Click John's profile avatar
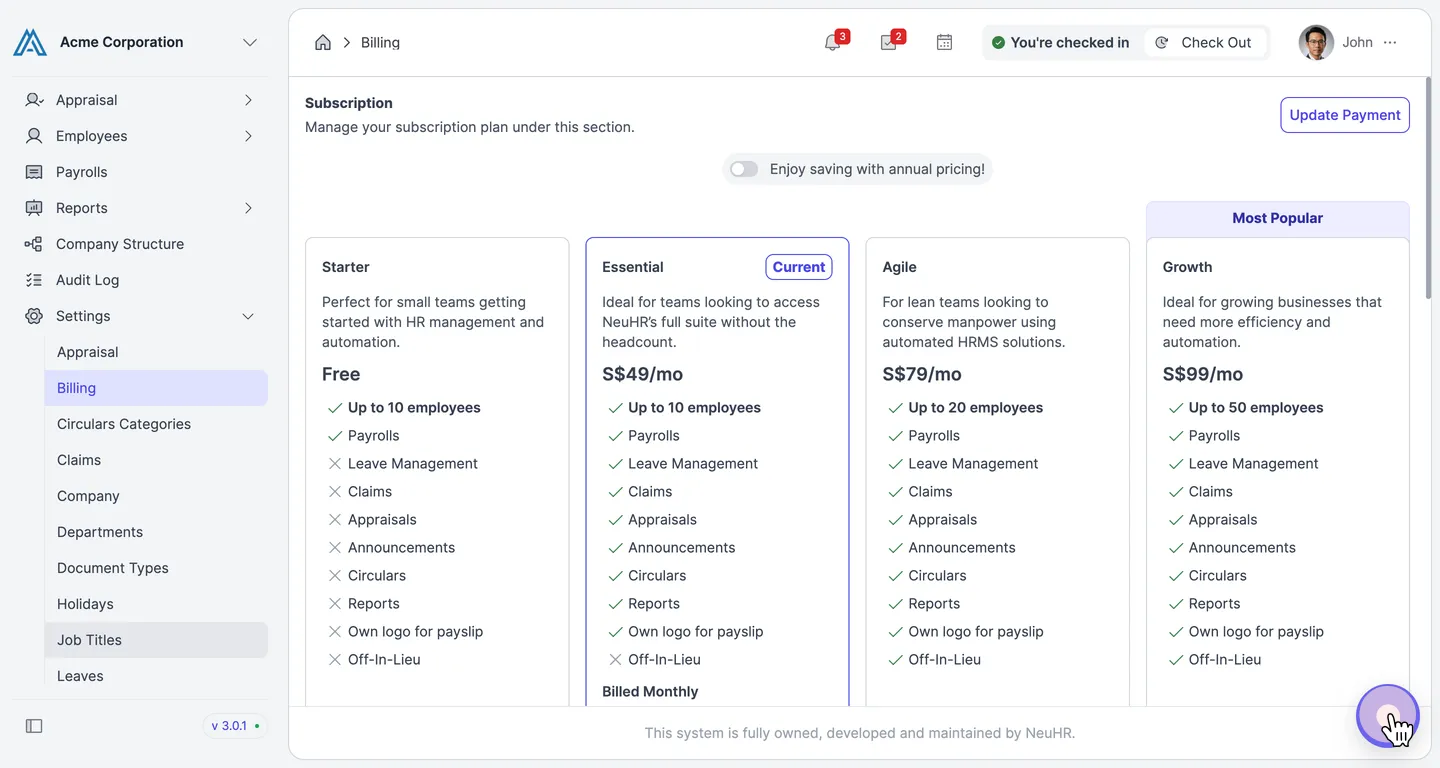This screenshot has width=1440, height=768. [1316, 42]
